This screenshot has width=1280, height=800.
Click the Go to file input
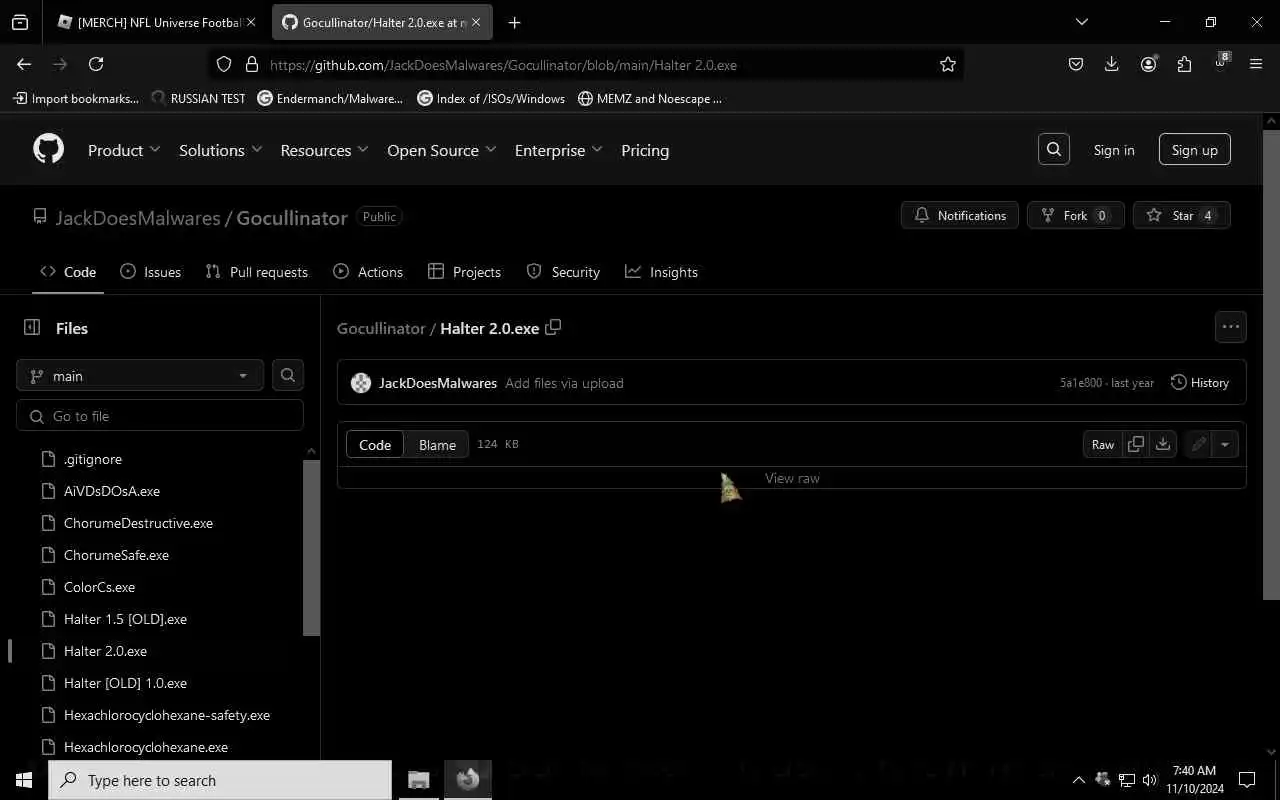coord(160,416)
